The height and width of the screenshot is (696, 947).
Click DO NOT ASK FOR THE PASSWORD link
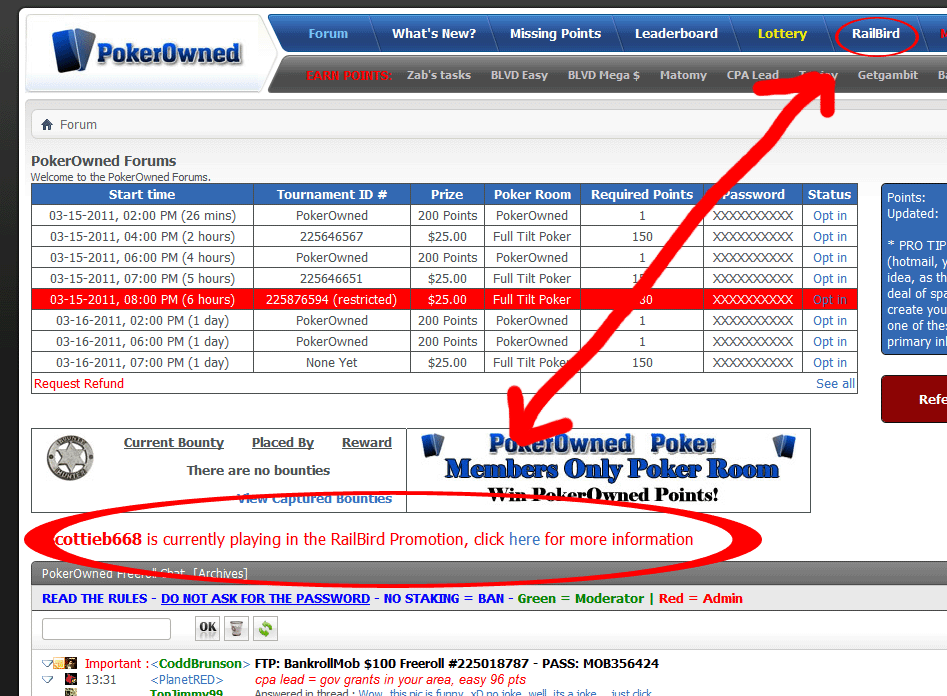pos(265,599)
